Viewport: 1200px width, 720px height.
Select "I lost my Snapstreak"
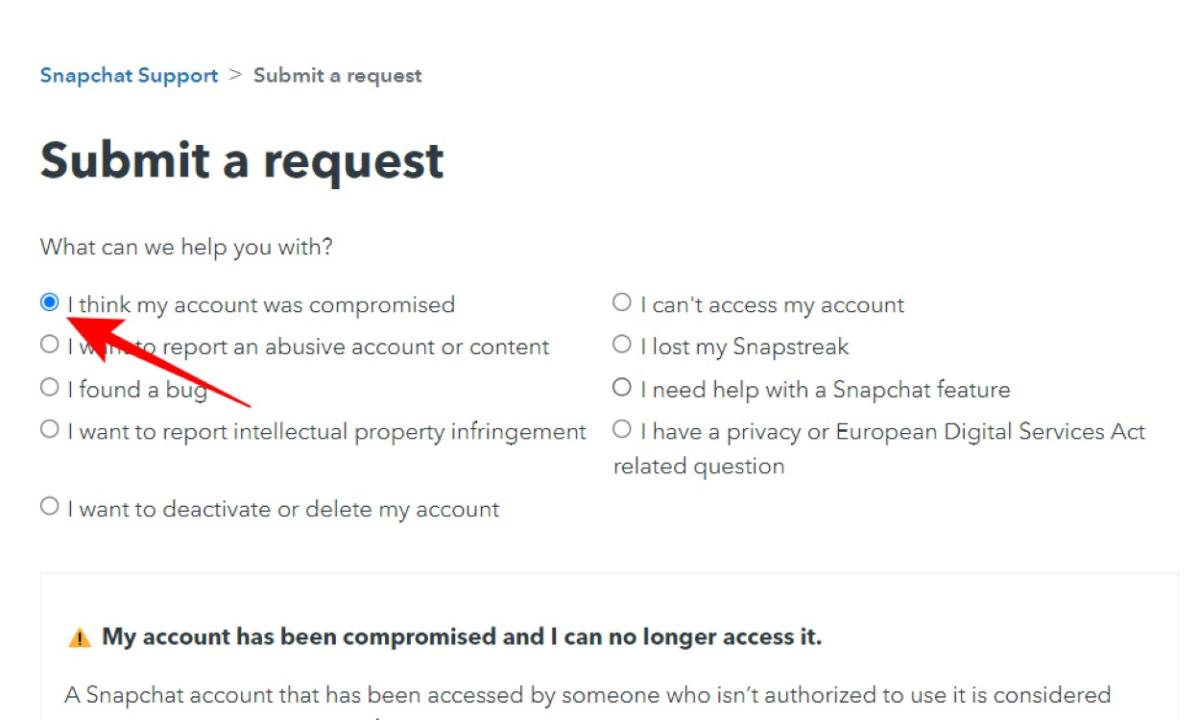coord(621,346)
